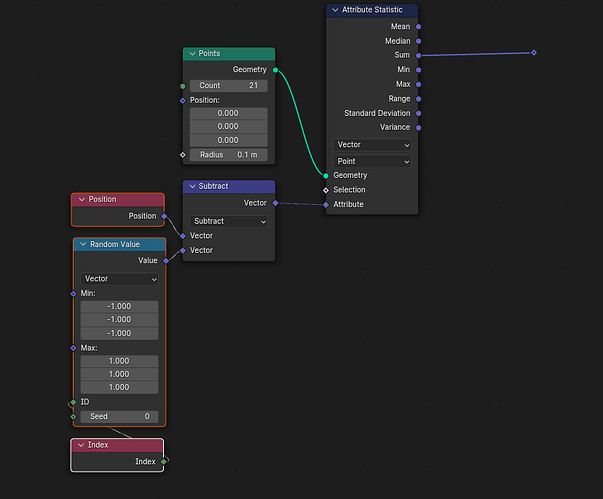Click the Subtract Vector output socket
This screenshot has height=499, width=603.
pos(275,203)
